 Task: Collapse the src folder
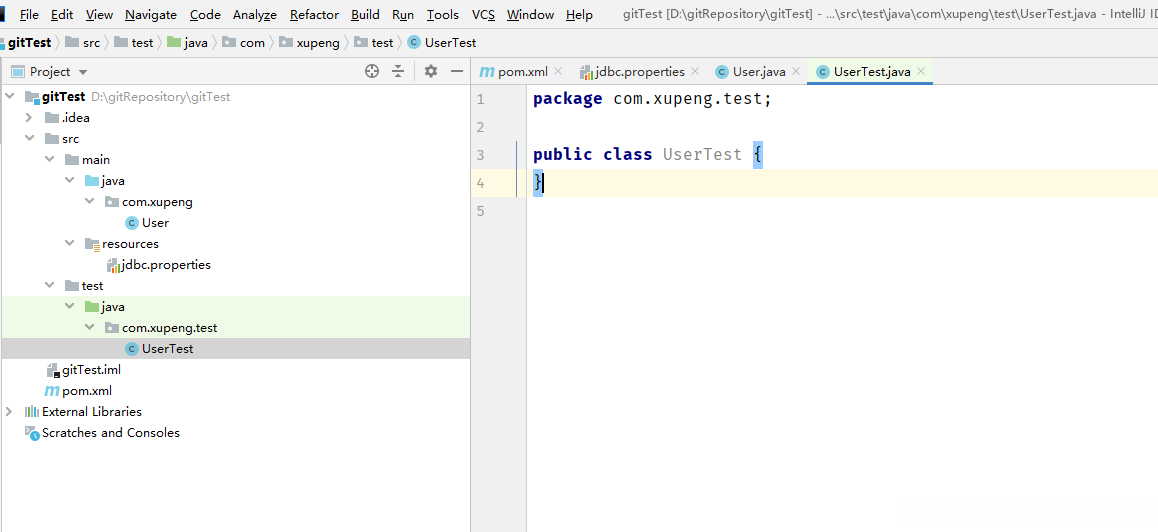pos(29,138)
